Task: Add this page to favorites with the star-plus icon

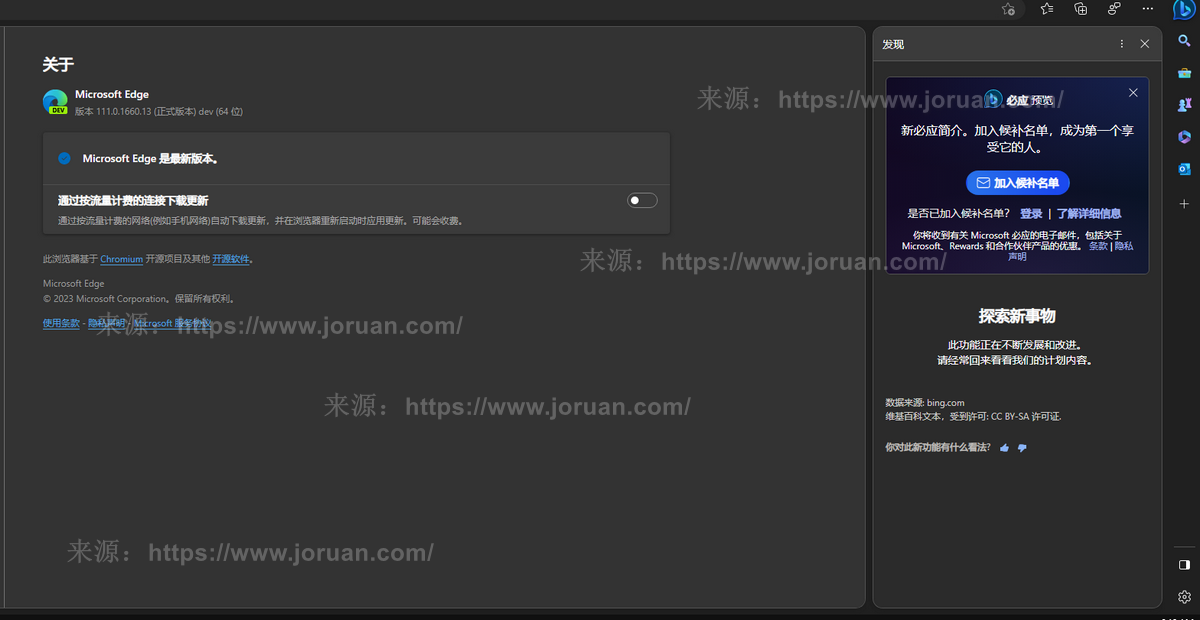Action: point(1008,9)
